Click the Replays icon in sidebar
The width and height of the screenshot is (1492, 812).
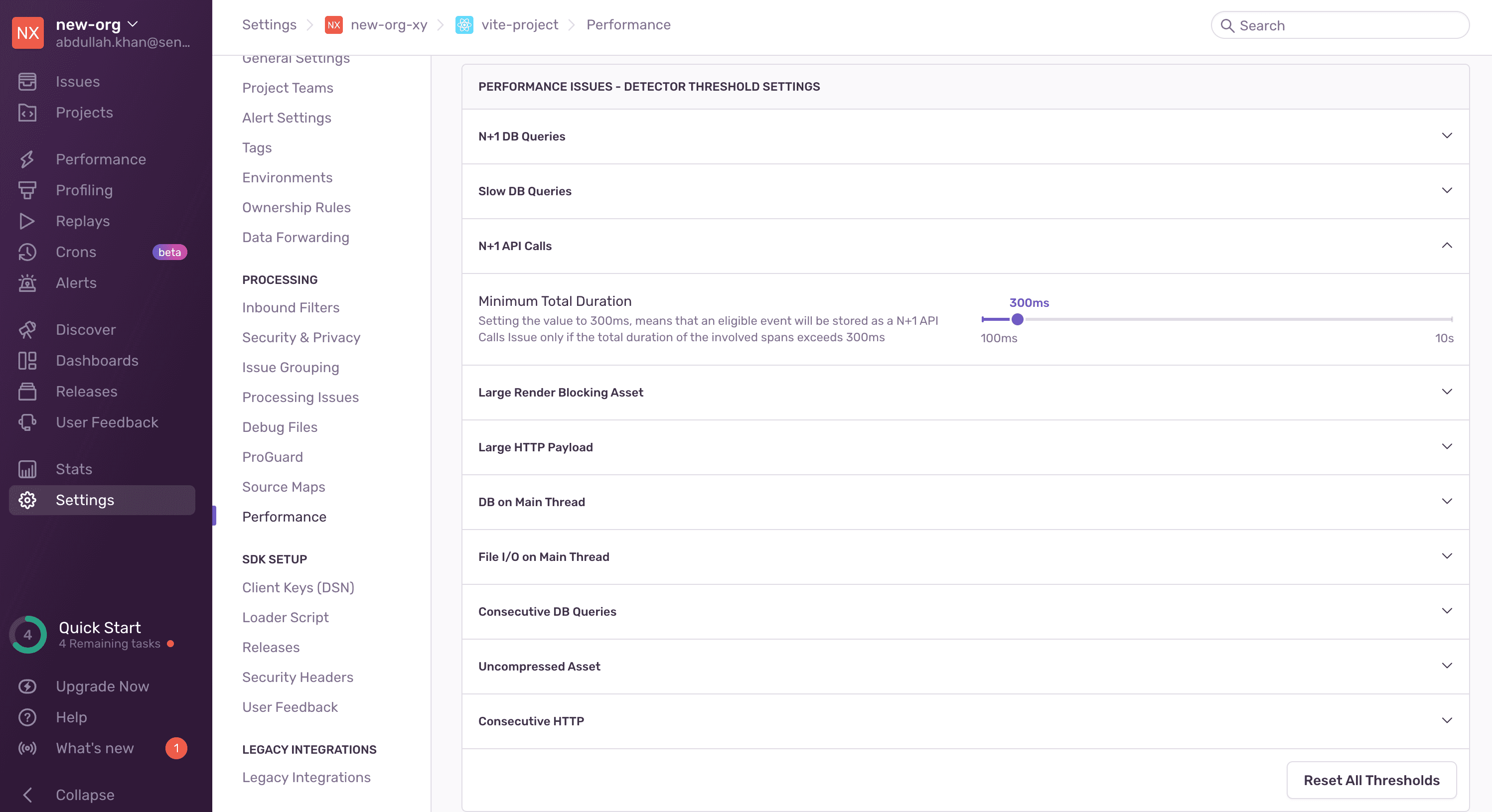pyautogui.click(x=28, y=220)
